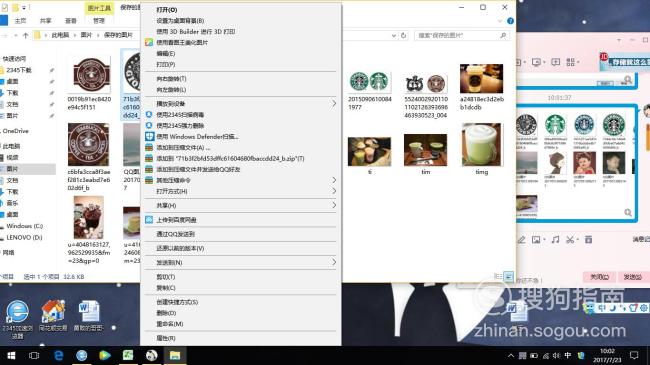Image resolution: width=650 pixels, height=365 pixels.
Task: Click the first 2345 virus scan icon
Action: coord(149,114)
